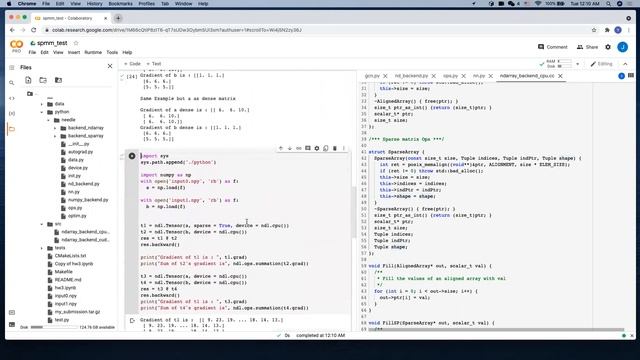Click the Share button
640x360 pixels.
pyautogui.click(x=587, y=47)
